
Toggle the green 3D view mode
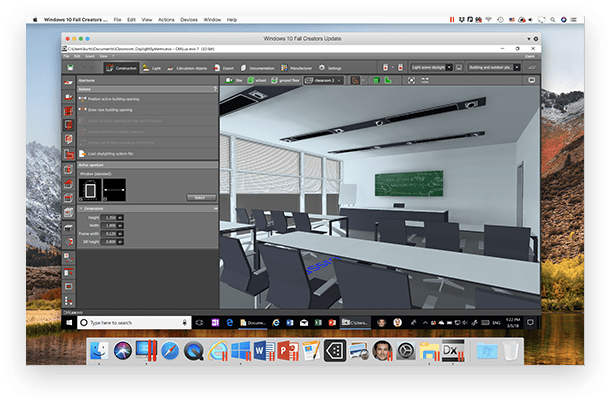tap(376, 80)
